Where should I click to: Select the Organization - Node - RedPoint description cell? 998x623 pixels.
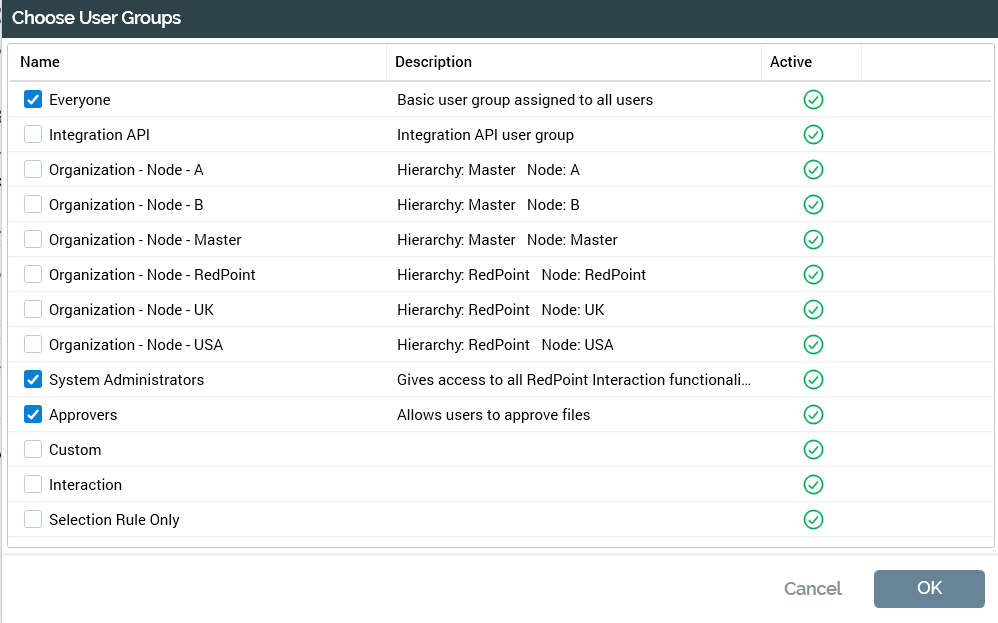pyautogui.click(x=521, y=275)
